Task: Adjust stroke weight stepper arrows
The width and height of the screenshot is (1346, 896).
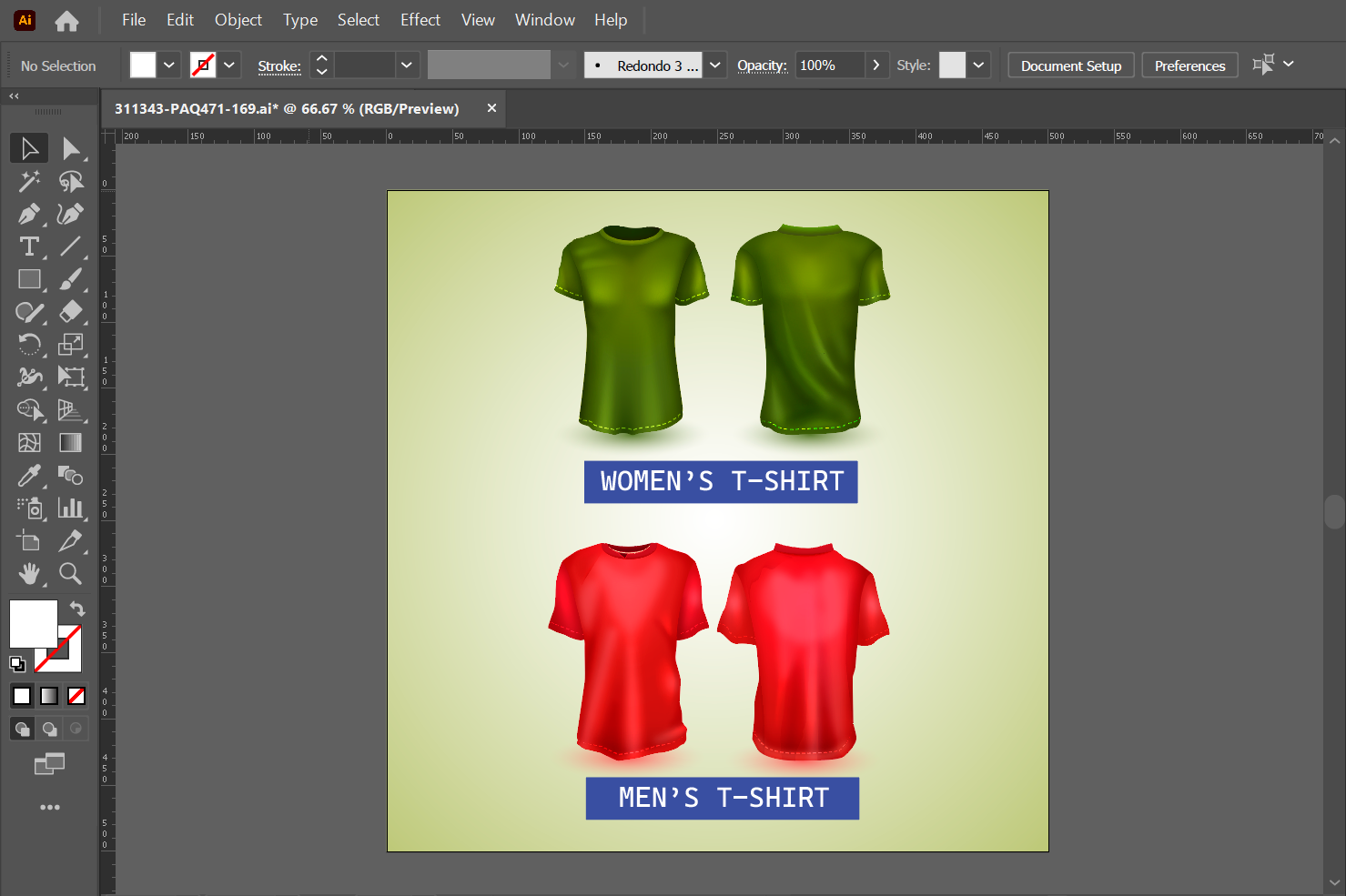Action: pyautogui.click(x=321, y=65)
